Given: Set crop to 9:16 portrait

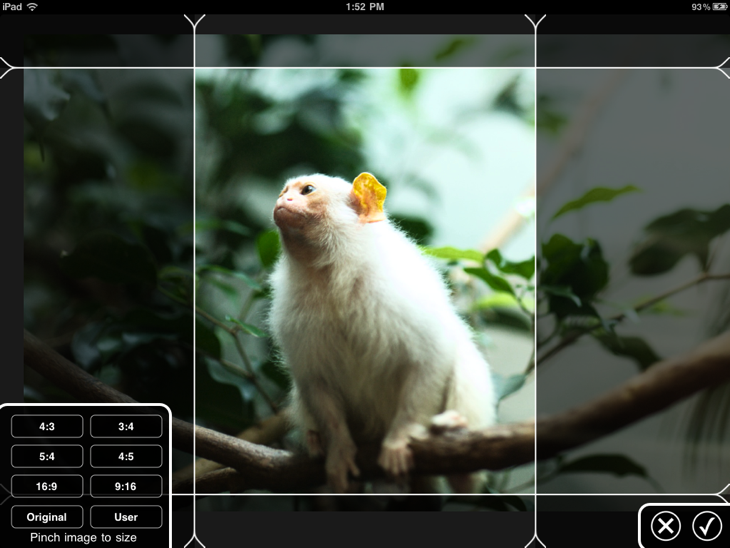Looking at the screenshot, I should (126, 487).
